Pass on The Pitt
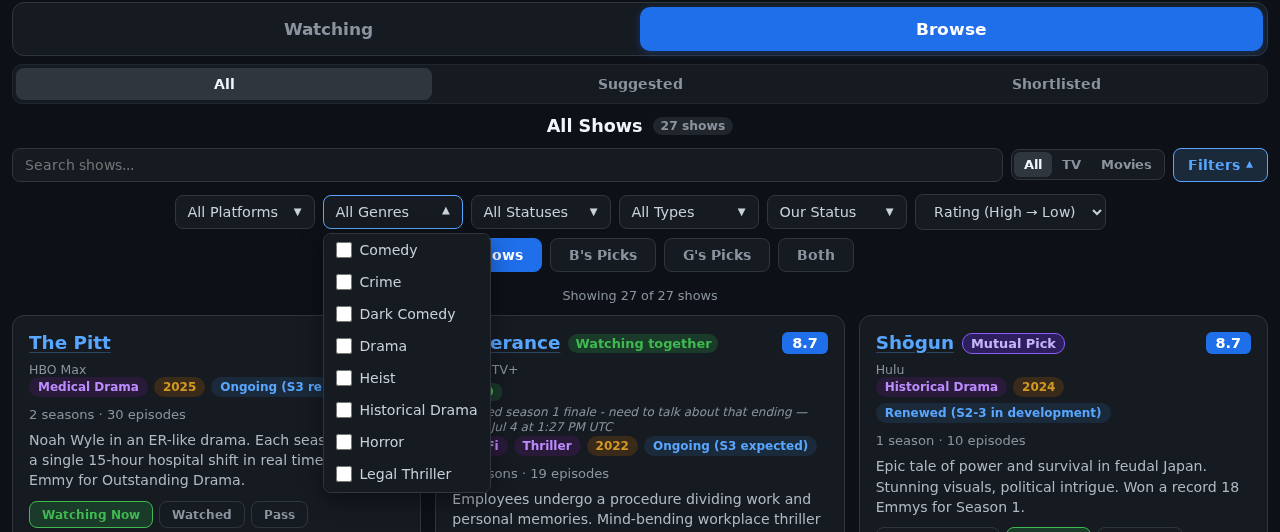1280x532 pixels. pyautogui.click(x=279, y=515)
